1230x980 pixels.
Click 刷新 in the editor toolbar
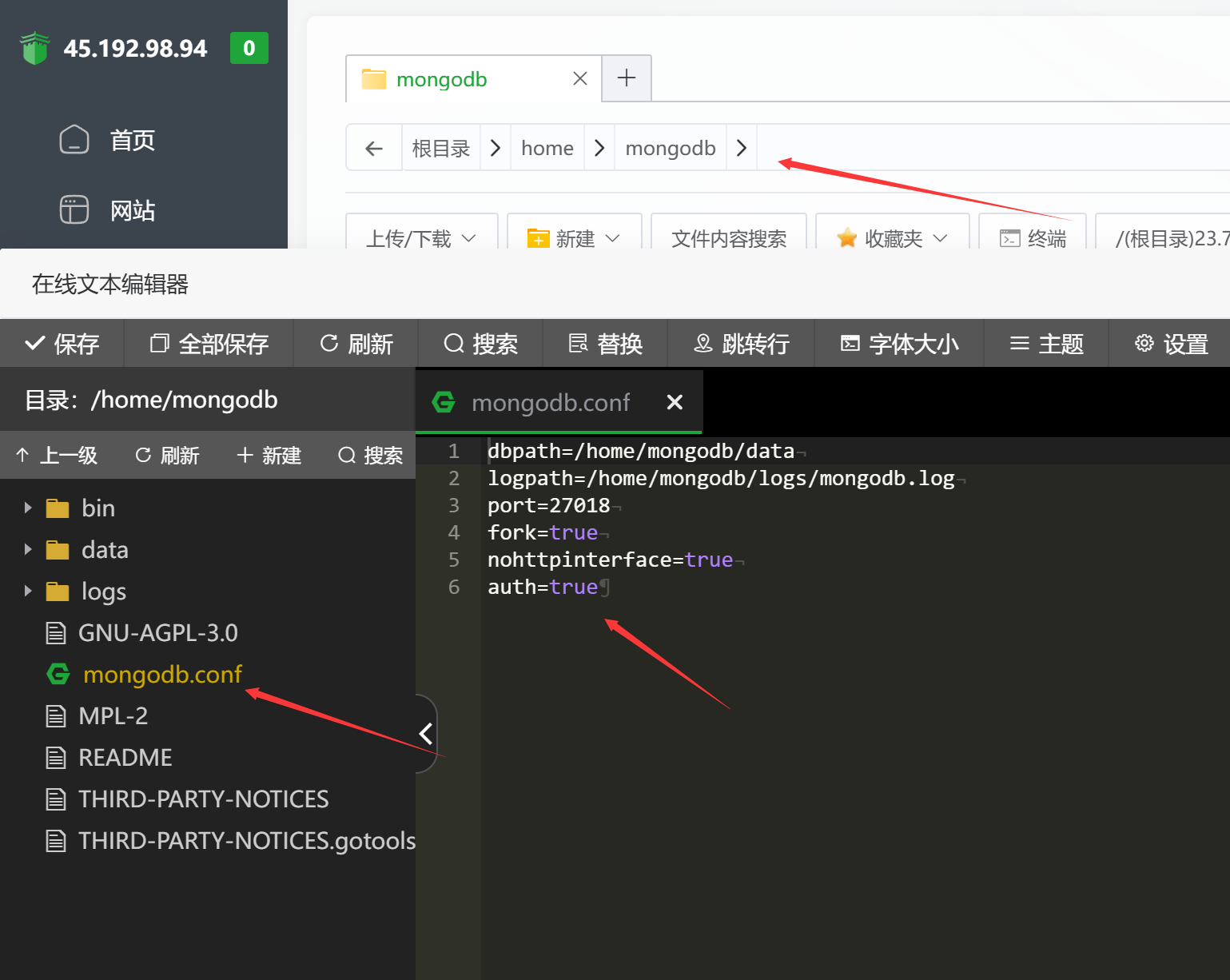(356, 344)
